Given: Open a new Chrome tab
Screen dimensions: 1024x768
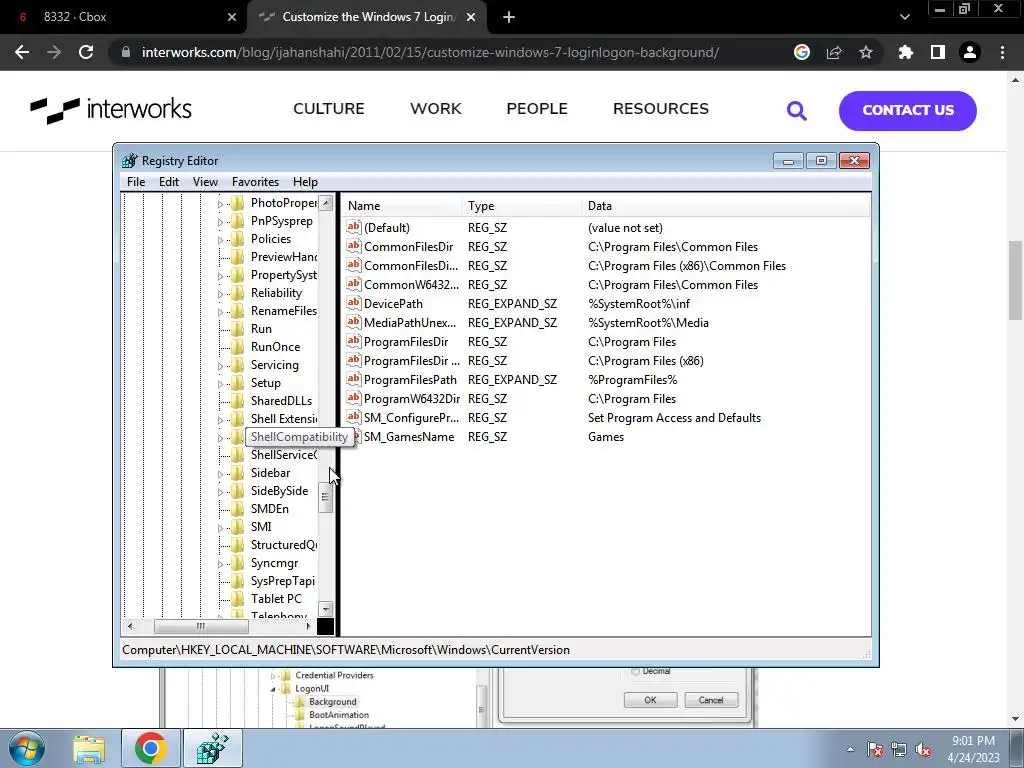Looking at the screenshot, I should pyautogui.click(x=509, y=17).
